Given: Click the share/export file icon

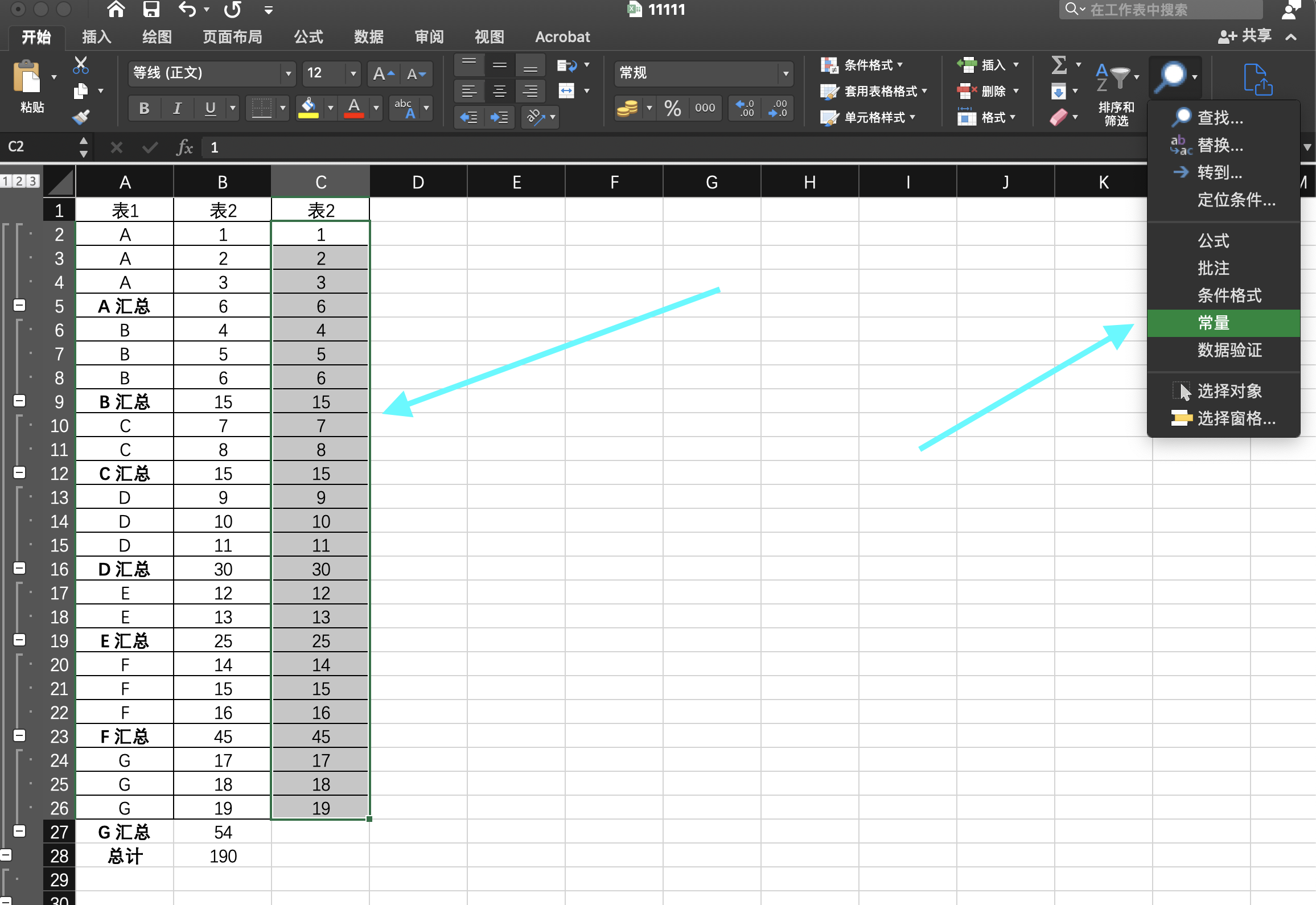Looking at the screenshot, I should click(1258, 78).
